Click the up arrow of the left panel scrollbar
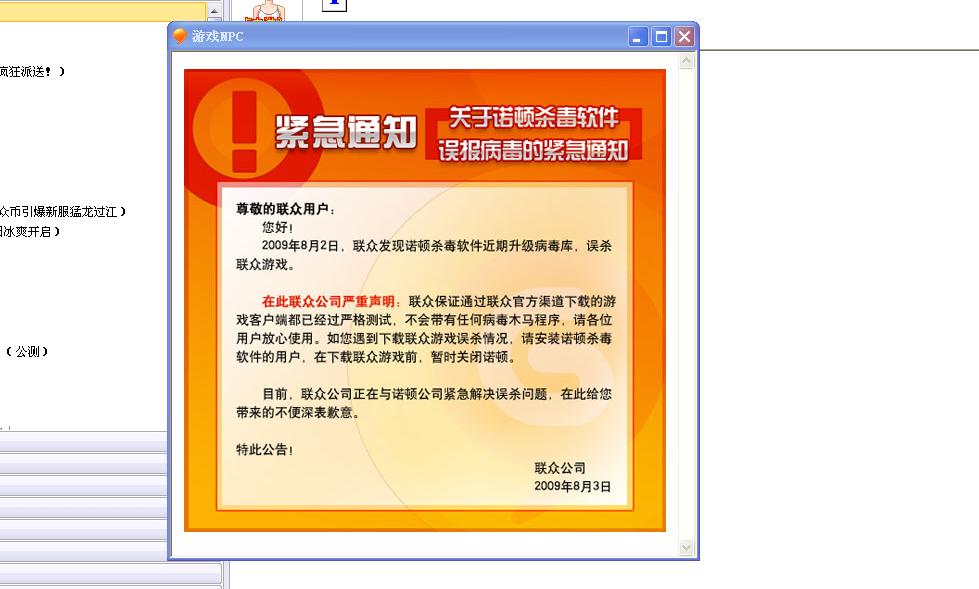This screenshot has height=589, width=979. (x=214, y=11)
